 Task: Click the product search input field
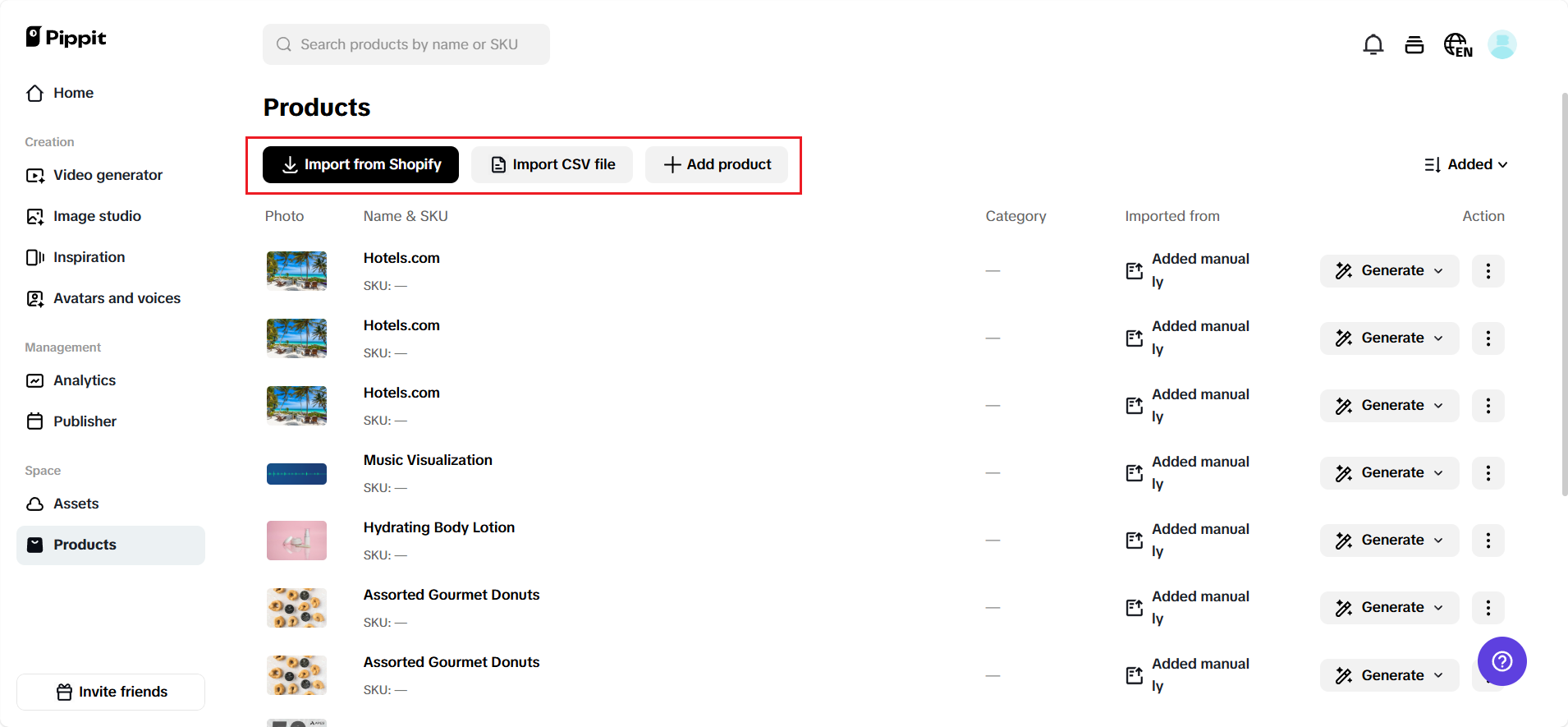tap(406, 44)
